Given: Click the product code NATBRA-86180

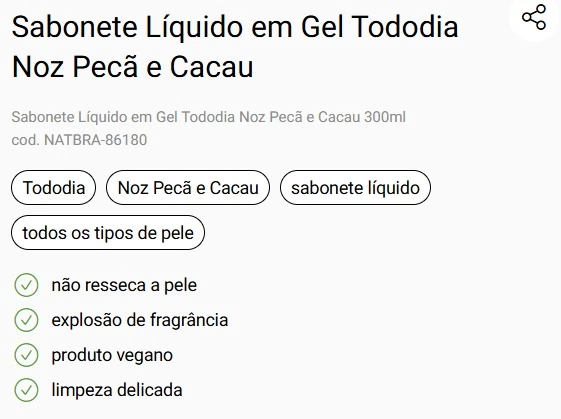Looking at the screenshot, I should pyautogui.click(x=96, y=140).
